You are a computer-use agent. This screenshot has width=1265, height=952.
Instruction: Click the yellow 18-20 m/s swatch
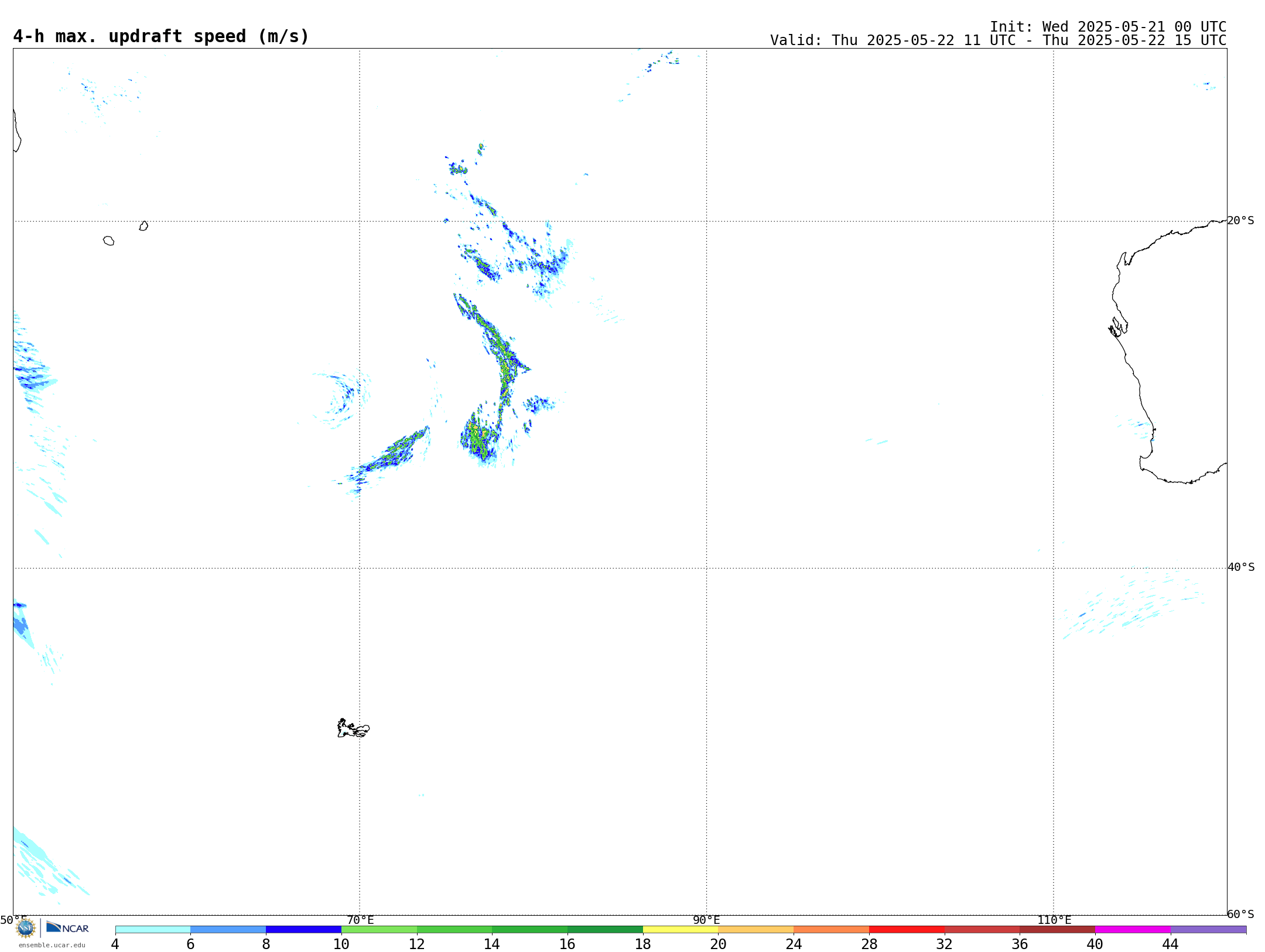tap(681, 930)
